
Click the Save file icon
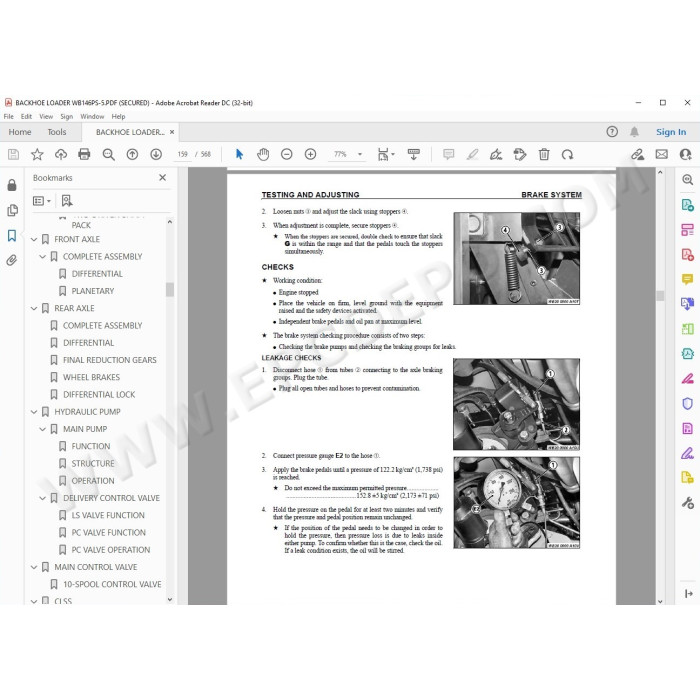click(13, 154)
